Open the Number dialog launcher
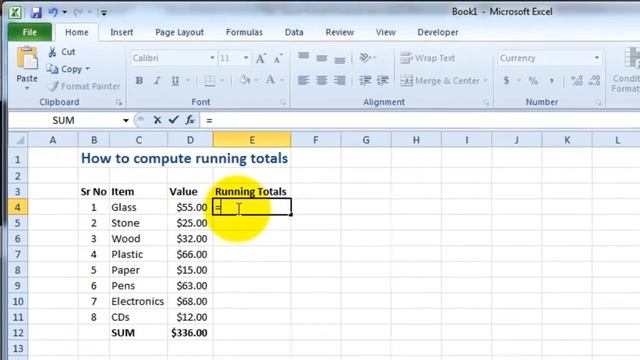This screenshot has height=360, width=640. click(598, 102)
